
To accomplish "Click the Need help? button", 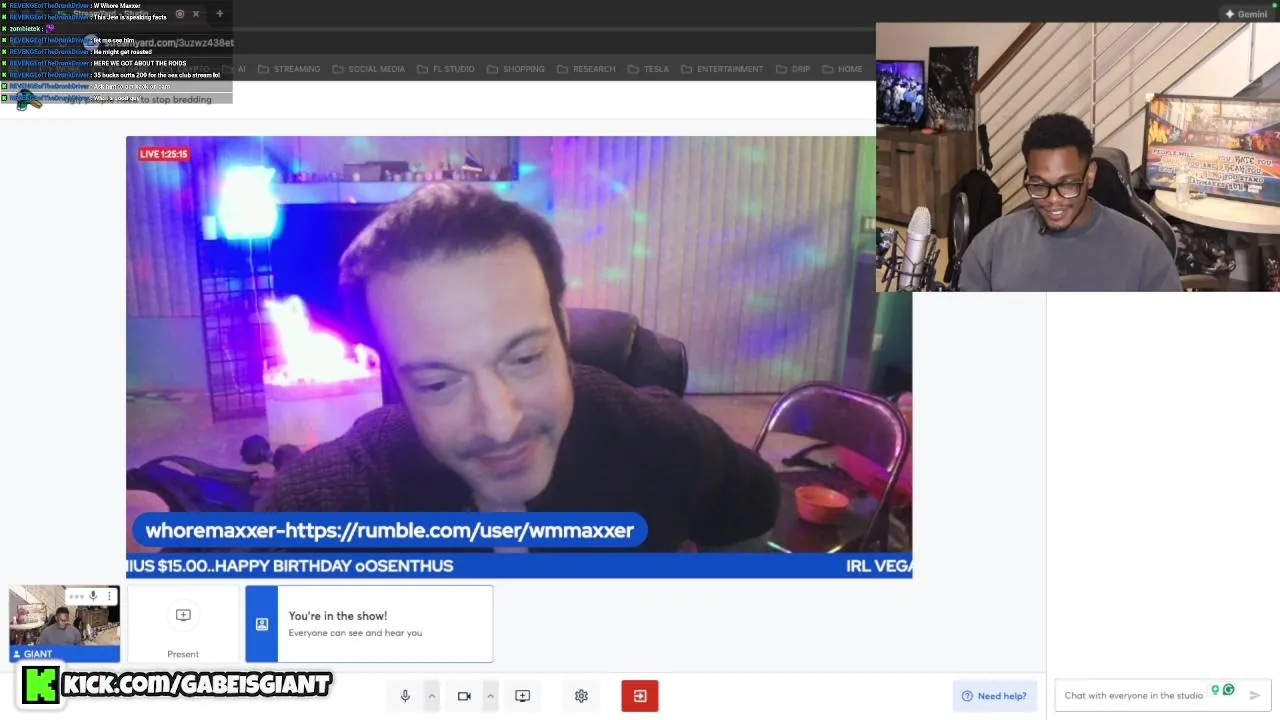I will [994, 696].
